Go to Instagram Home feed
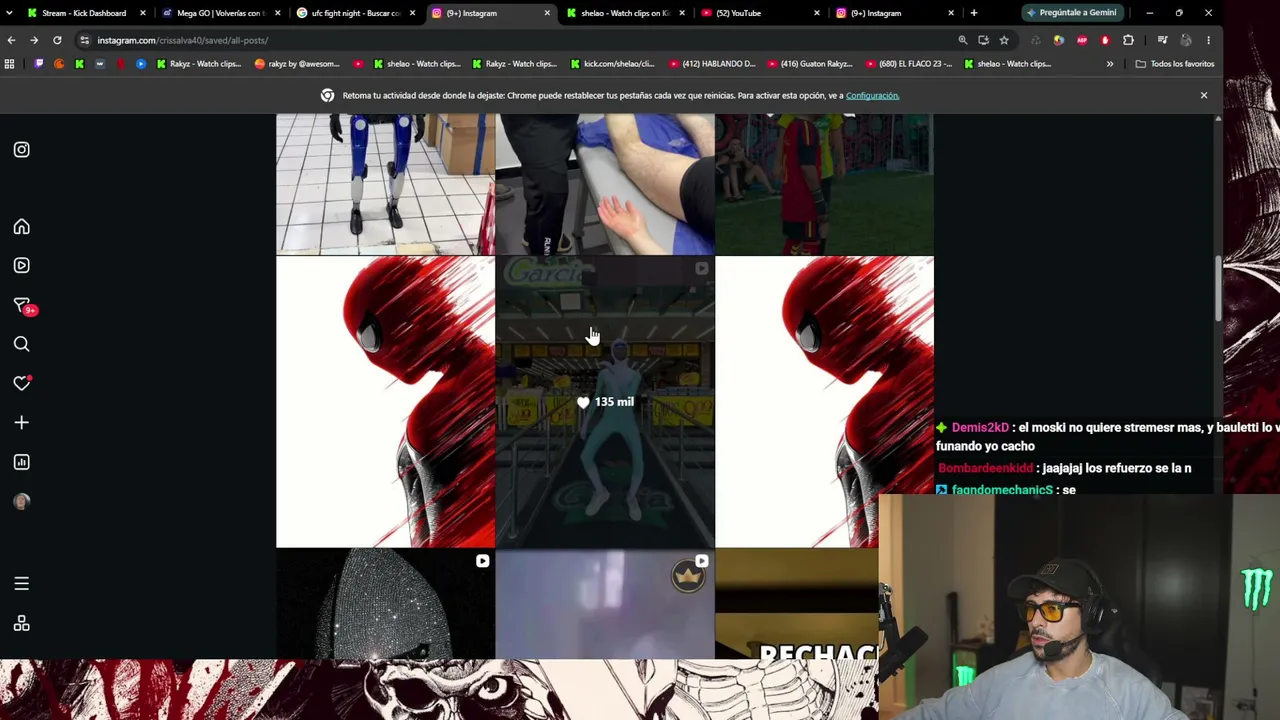 tap(21, 227)
